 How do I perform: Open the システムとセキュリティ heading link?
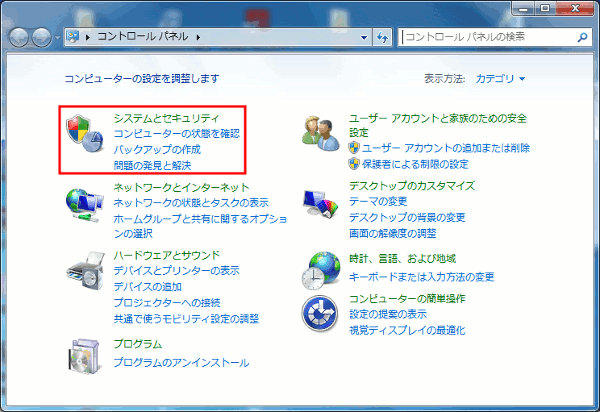tap(166, 118)
